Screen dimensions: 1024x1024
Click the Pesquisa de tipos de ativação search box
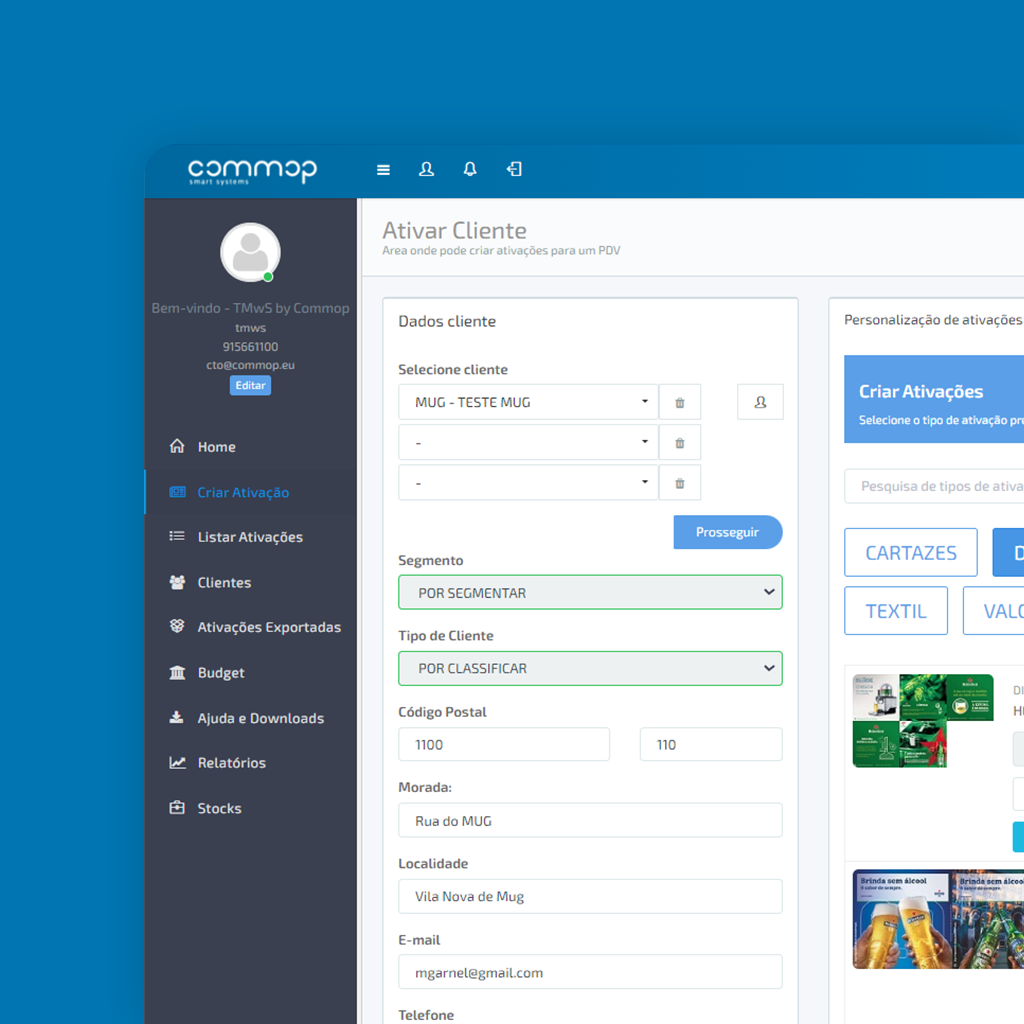[x=934, y=486]
